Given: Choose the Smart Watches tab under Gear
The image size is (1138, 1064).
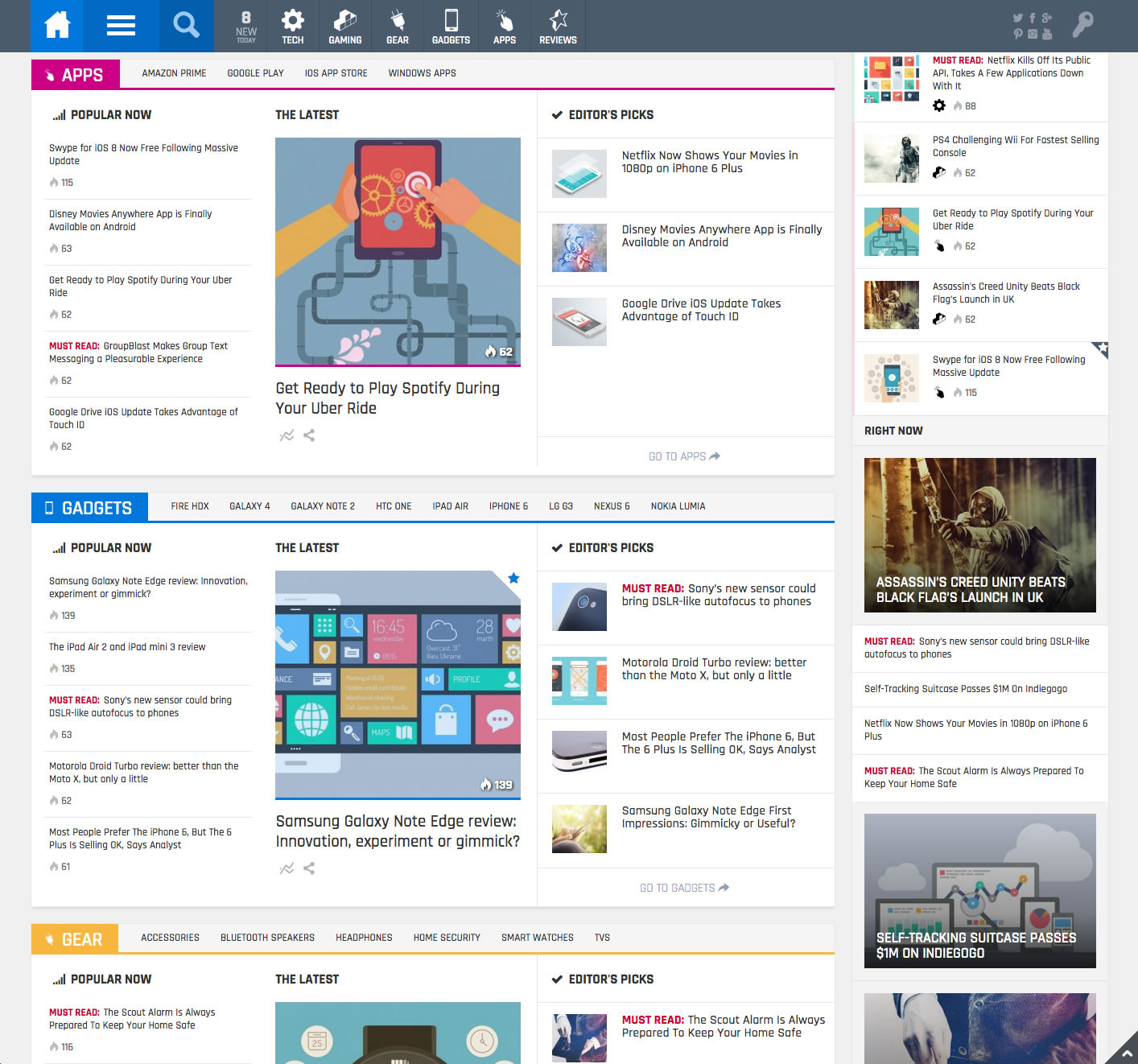Looking at the screenshot, I should coord(537,938).
